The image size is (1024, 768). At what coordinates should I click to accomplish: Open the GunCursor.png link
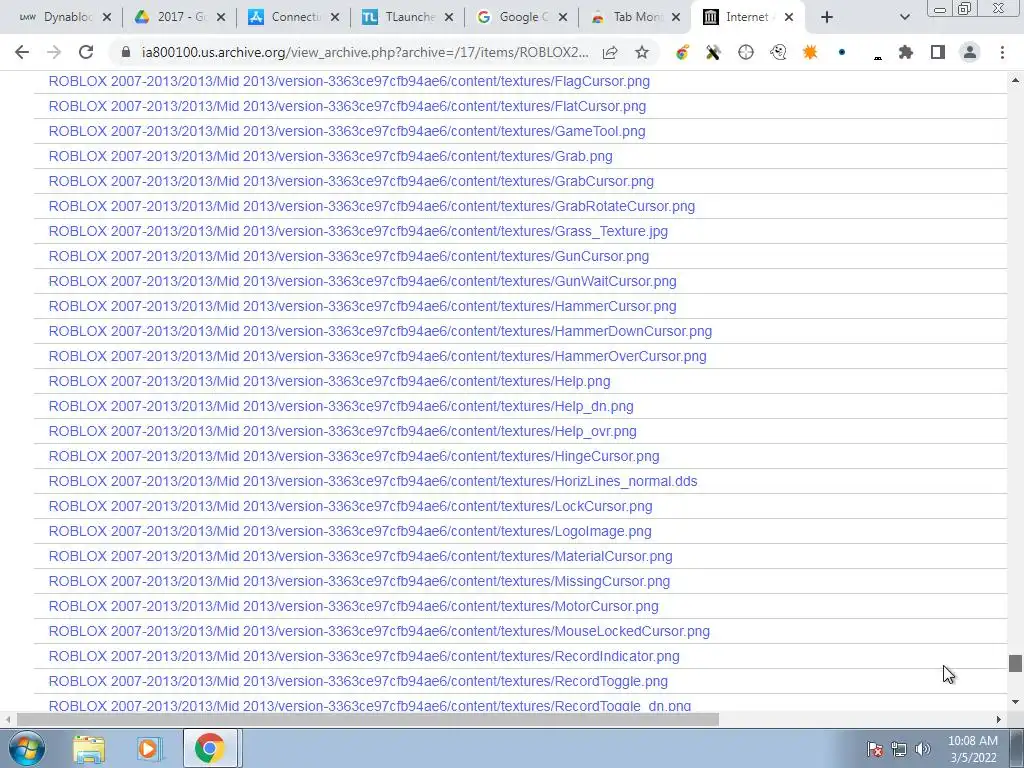point(349,256)
